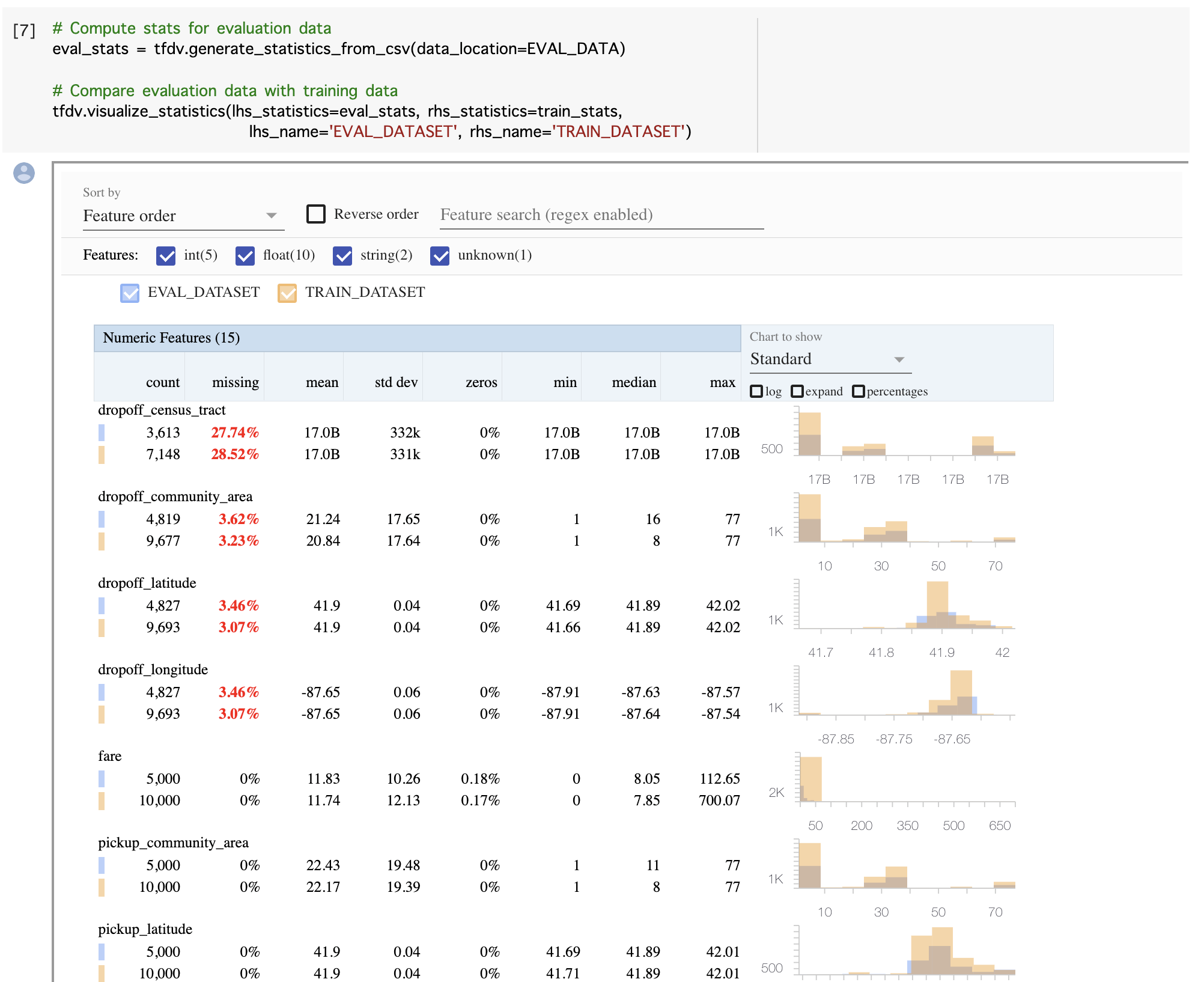Image resolution: width=1204 pixels, height=982 pixels.
Task: Uncheck the float(10) features filter
Action: tap(245, 255)
